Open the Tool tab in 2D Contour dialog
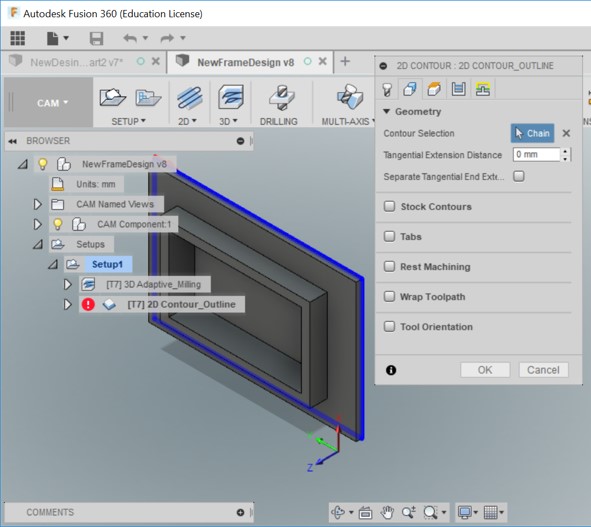 click(x=387, y=89)
